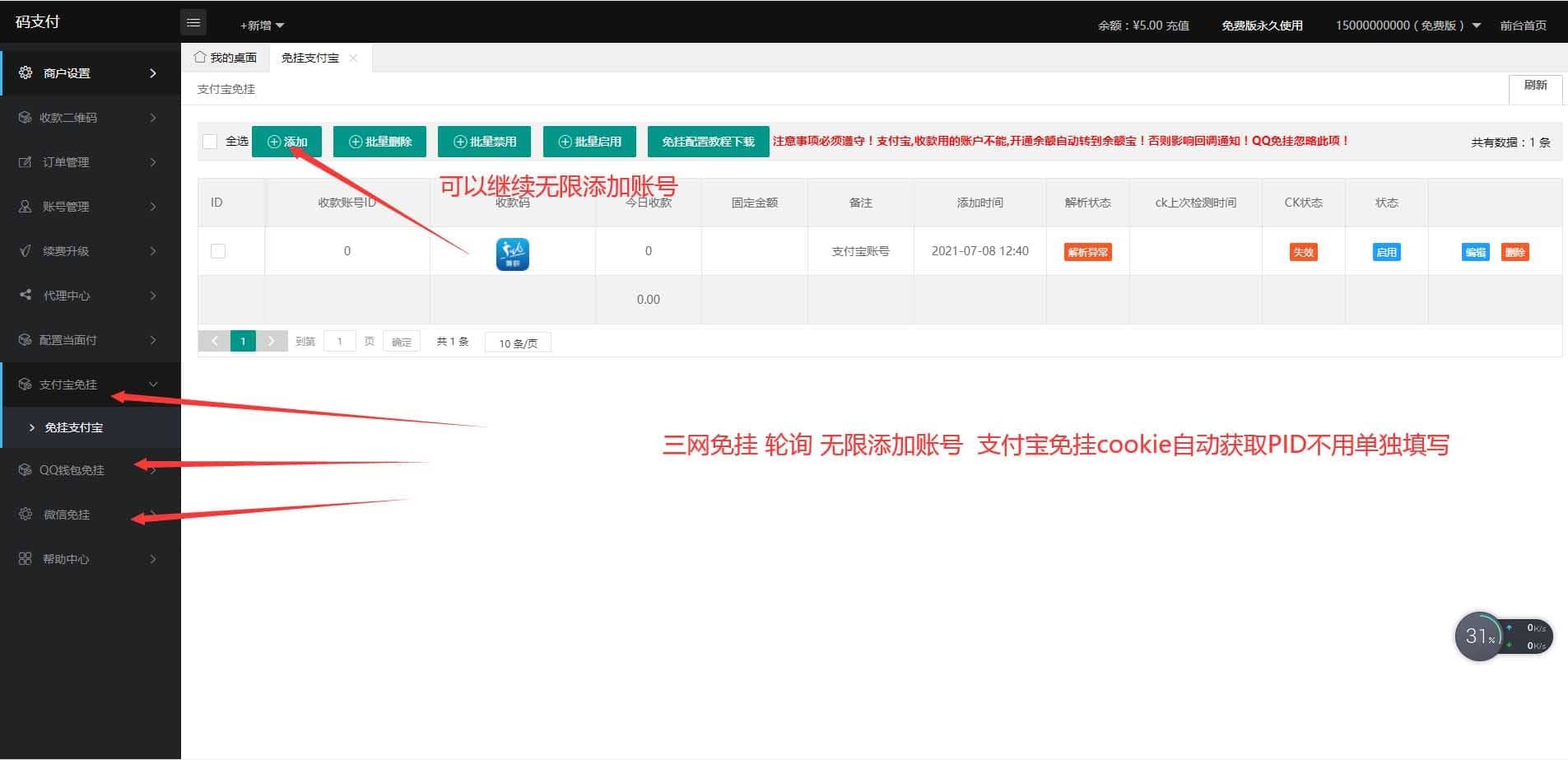1568x760 pixels.
Task: Click the Alipay QR code thumbnail
Action: [512, 254]
